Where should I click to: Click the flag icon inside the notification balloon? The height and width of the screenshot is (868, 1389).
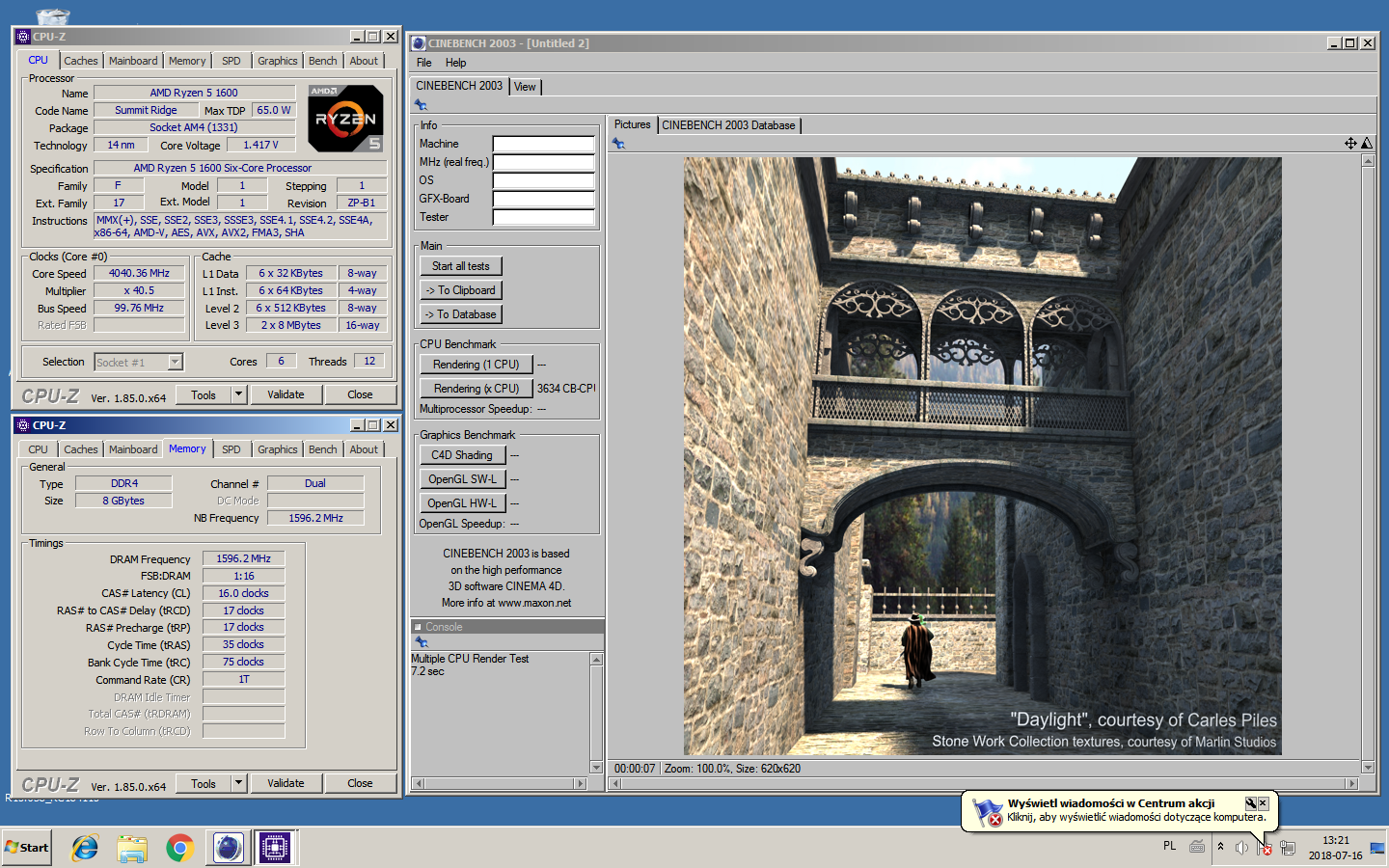click(x=988, y=812)
